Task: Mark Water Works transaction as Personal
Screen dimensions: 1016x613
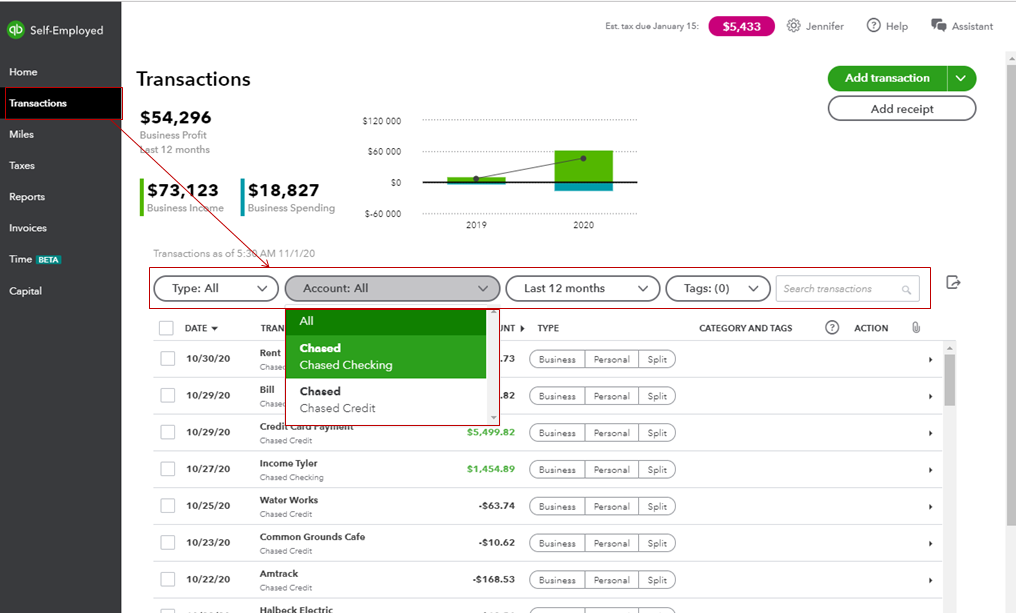Action: (x=612, y=507)
